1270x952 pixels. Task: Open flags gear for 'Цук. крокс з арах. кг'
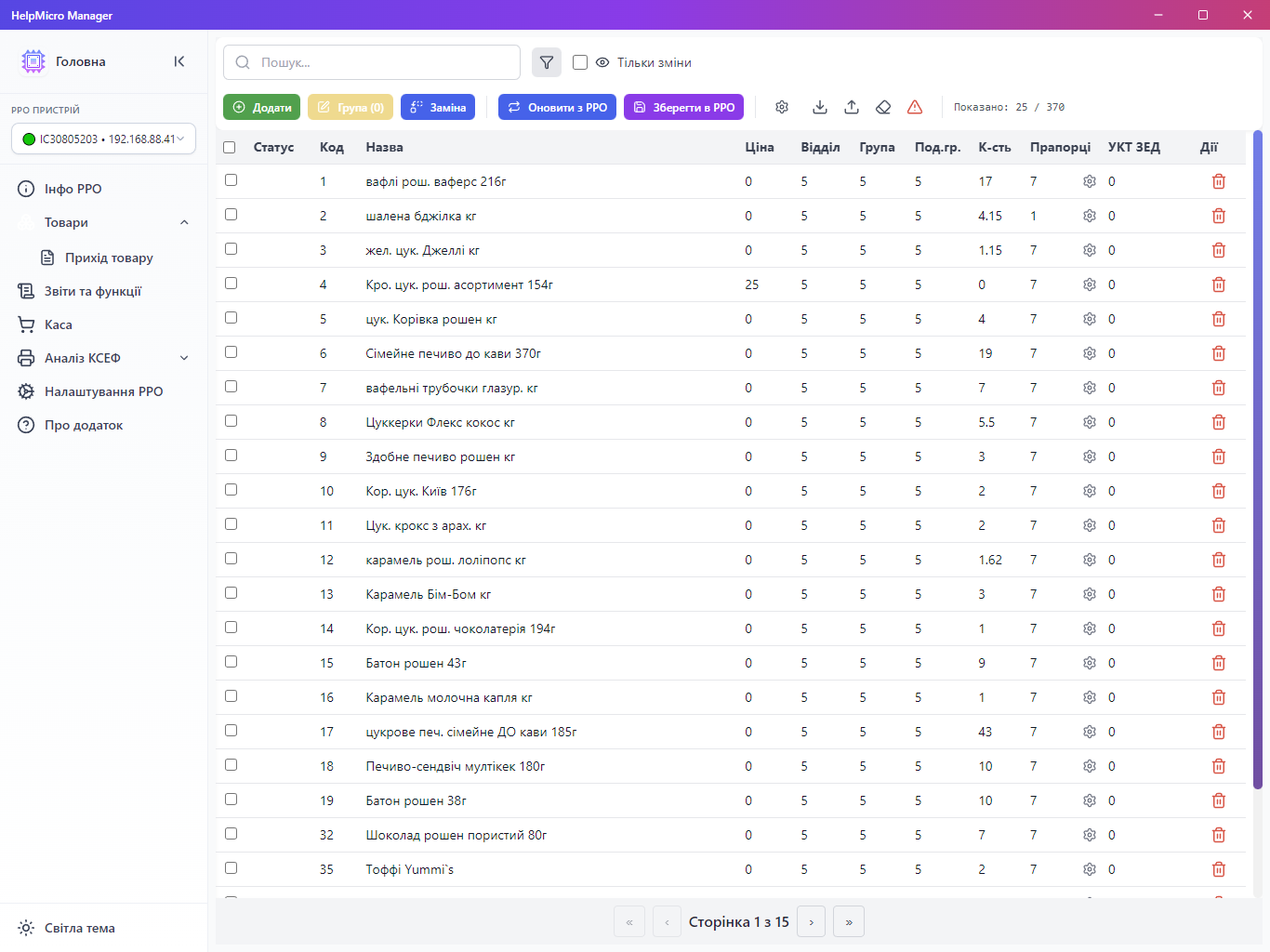[1090, 525]
